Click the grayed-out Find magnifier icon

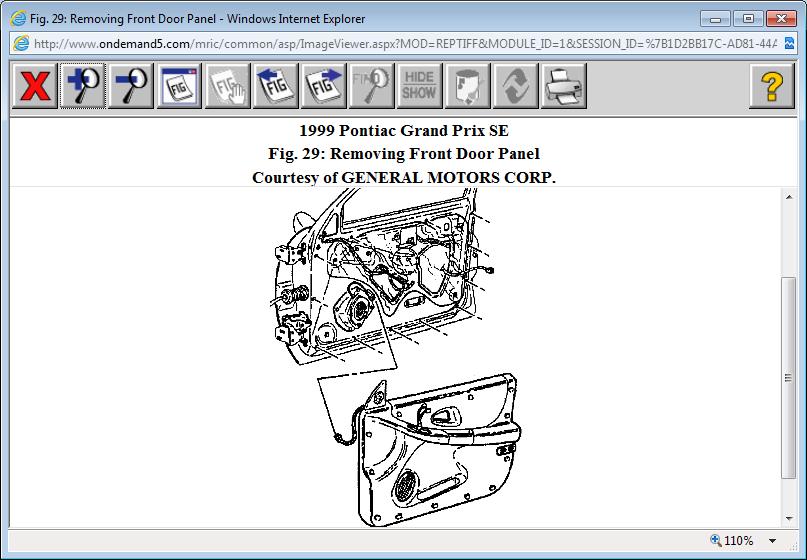pos(372,86)
